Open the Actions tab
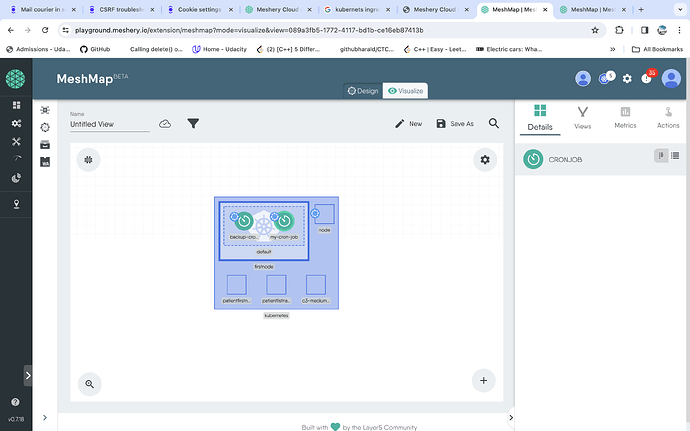 [668, 118]
